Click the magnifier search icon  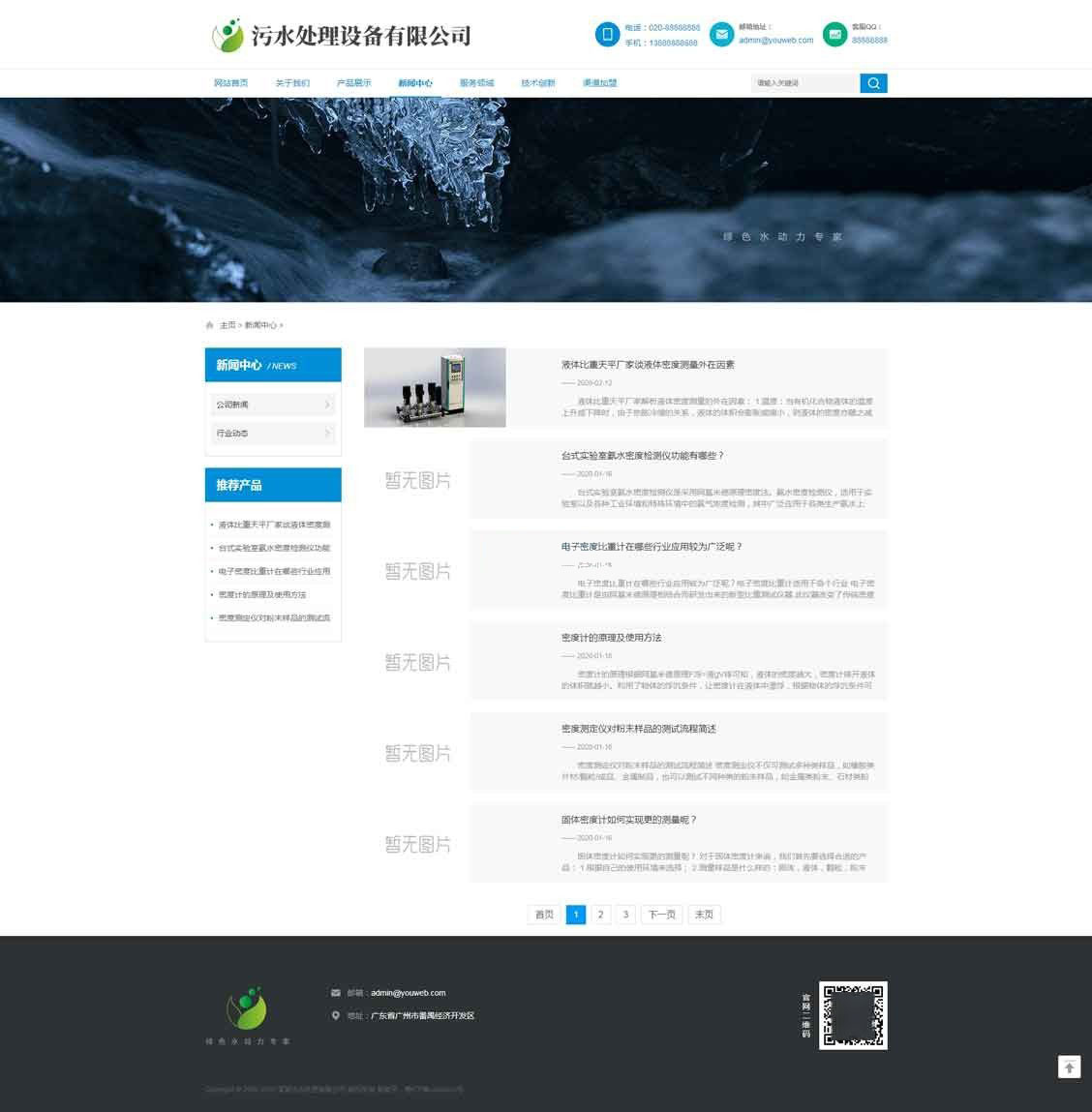[x=872, y=83]
